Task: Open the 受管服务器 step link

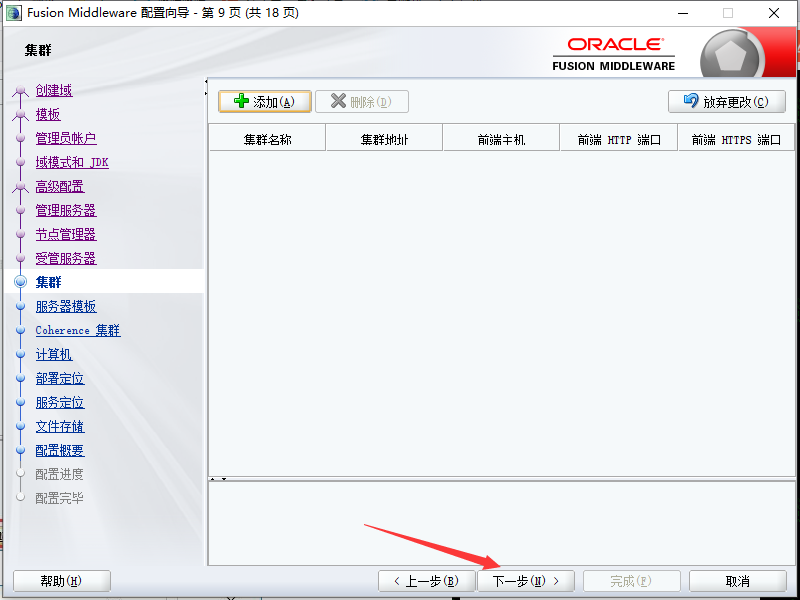Action: coord(66,258)
